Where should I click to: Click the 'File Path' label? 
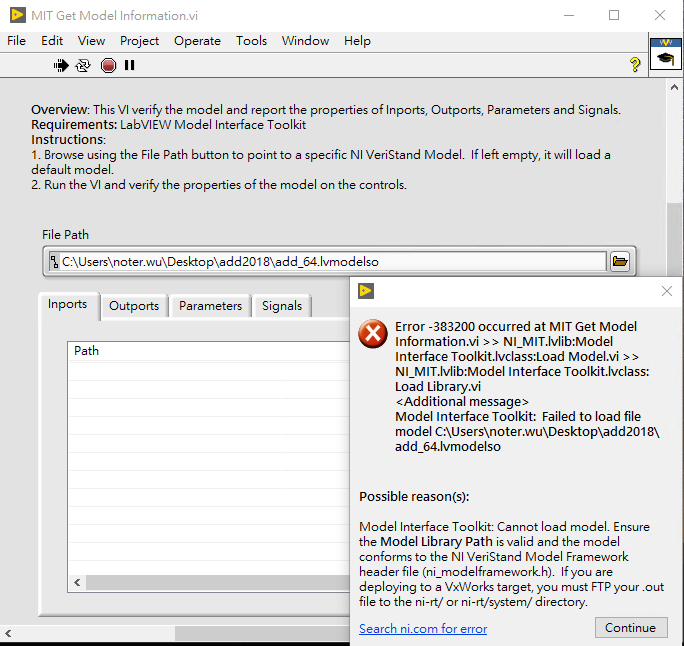65,235
